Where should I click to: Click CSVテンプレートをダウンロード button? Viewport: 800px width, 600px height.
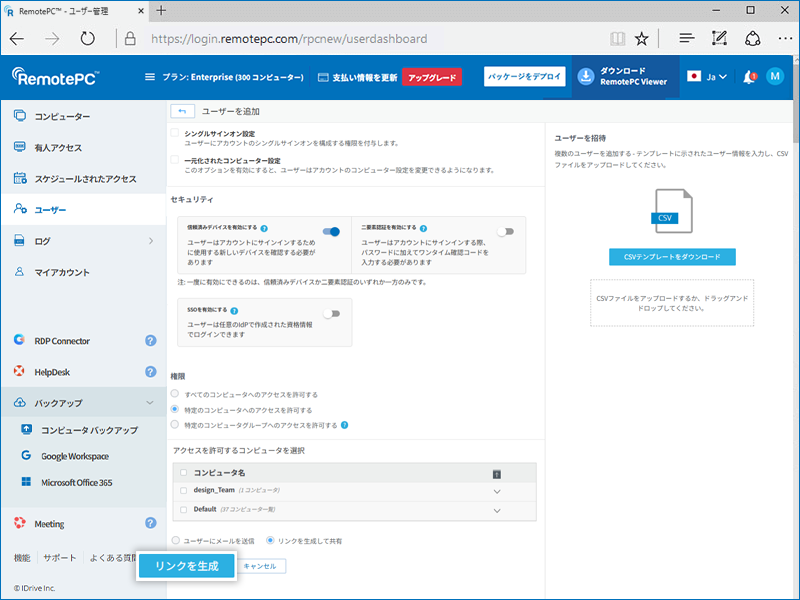coord(672,257)
